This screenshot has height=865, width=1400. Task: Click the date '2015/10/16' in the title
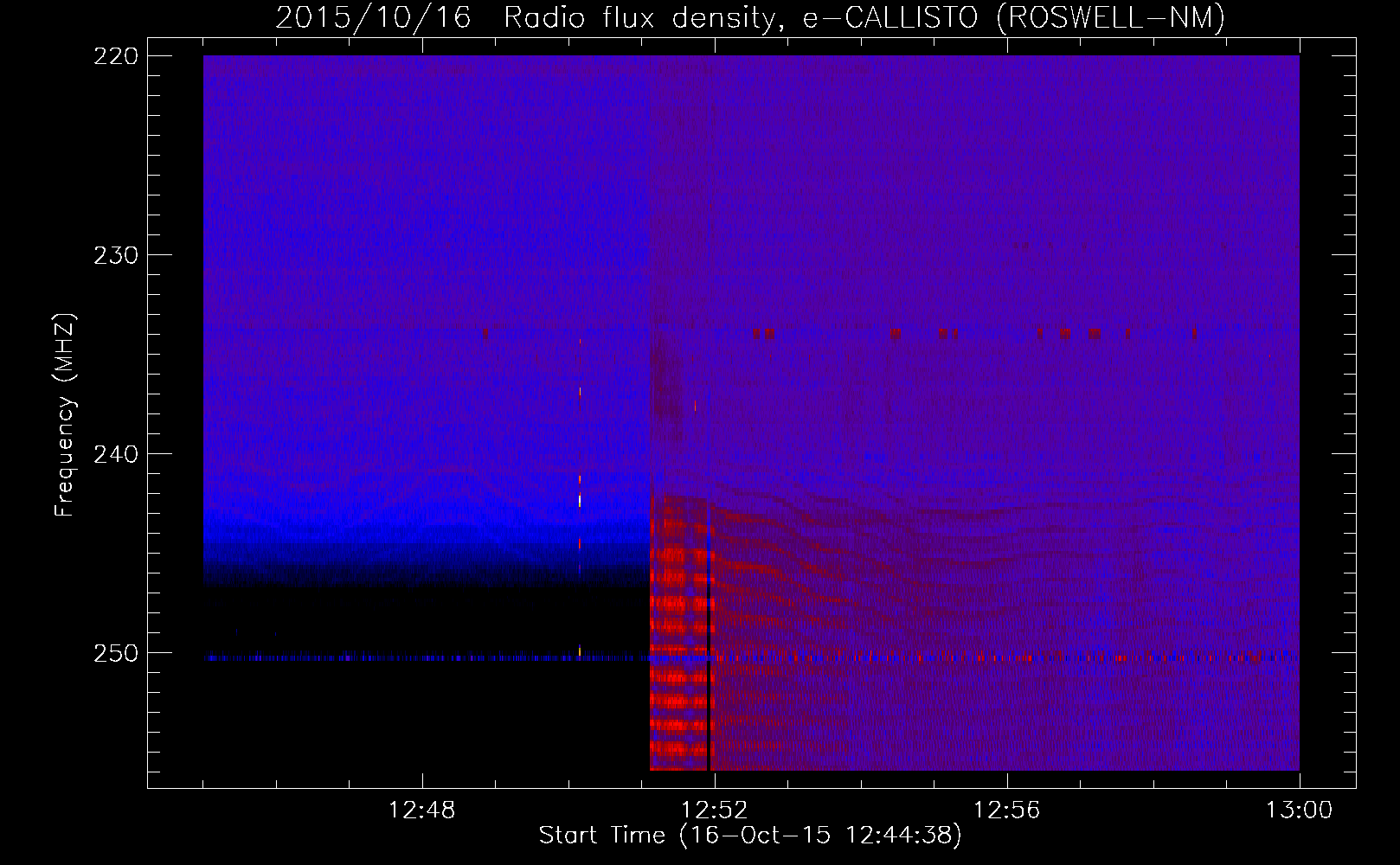373,16
